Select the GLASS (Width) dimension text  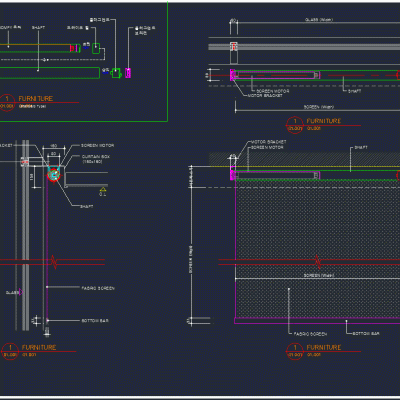(319, 20)
